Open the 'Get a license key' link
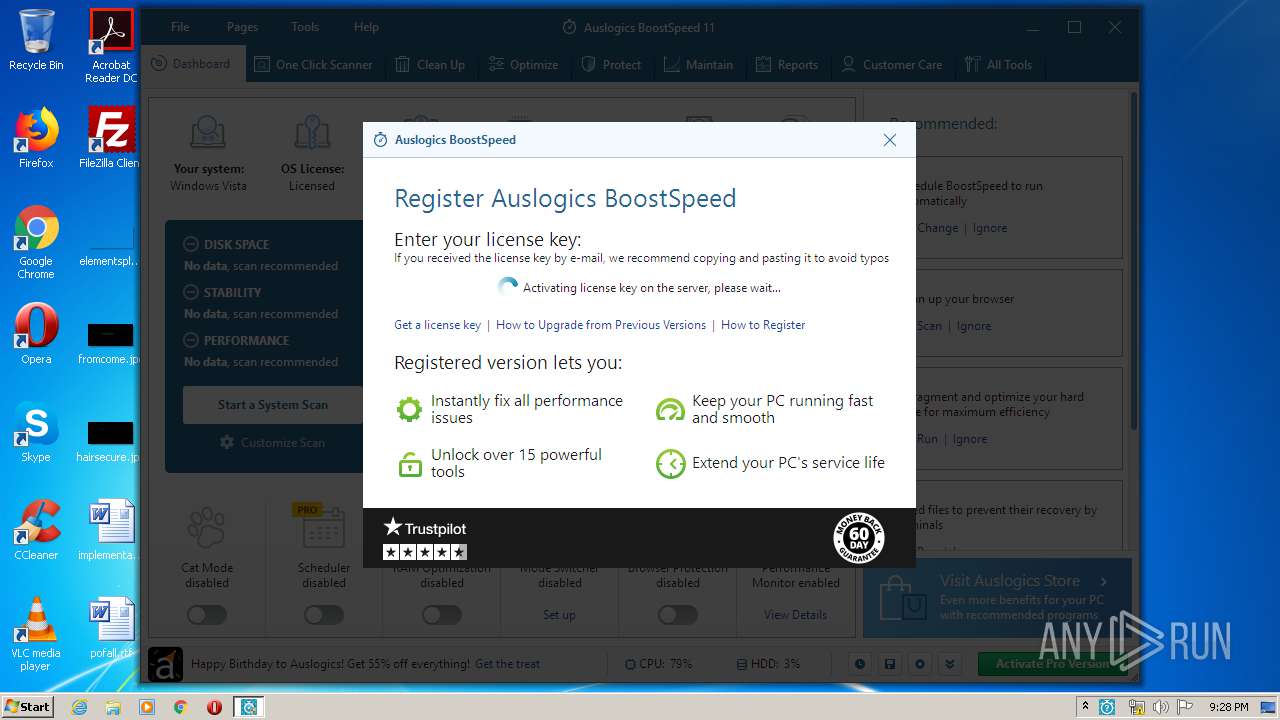The image size is (1280, 720). point(437,325)
